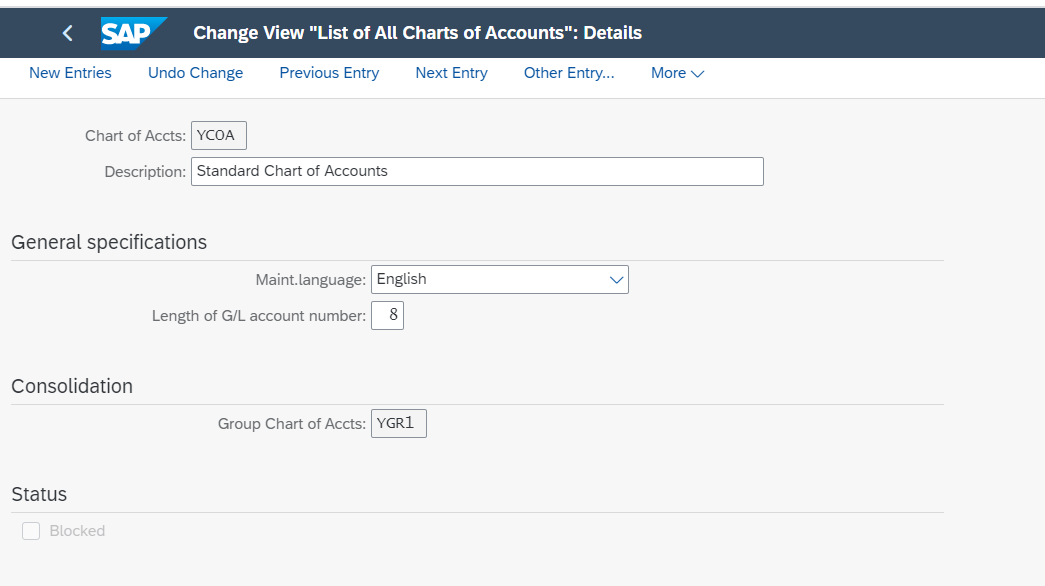1045x586 pixels.
Task: Click the General specifications section header
Action: click(109, 242)
